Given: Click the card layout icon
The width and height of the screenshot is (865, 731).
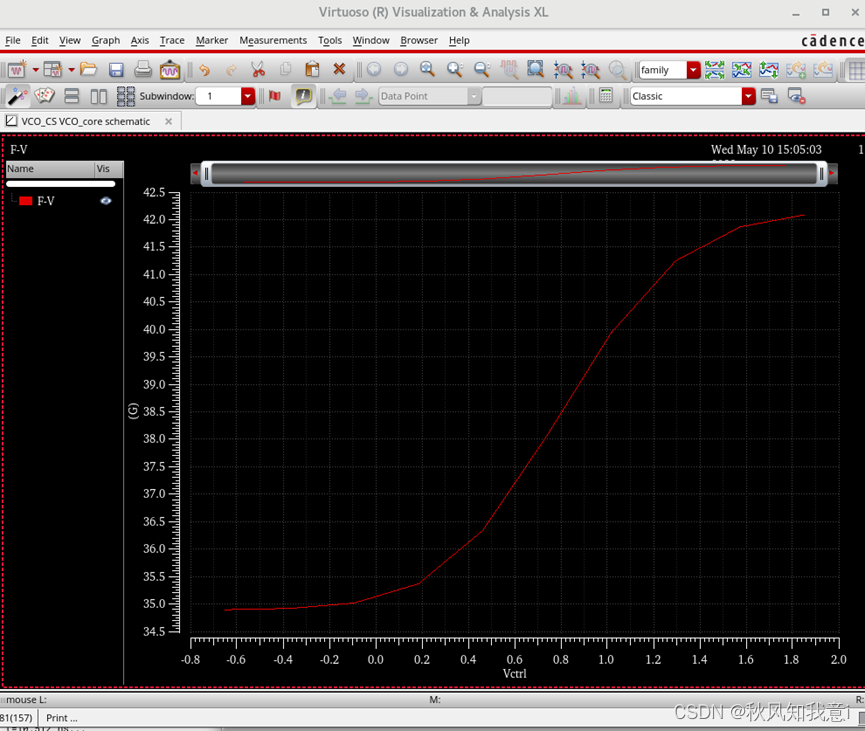Looking at the screenshot, I should point(44,96).
